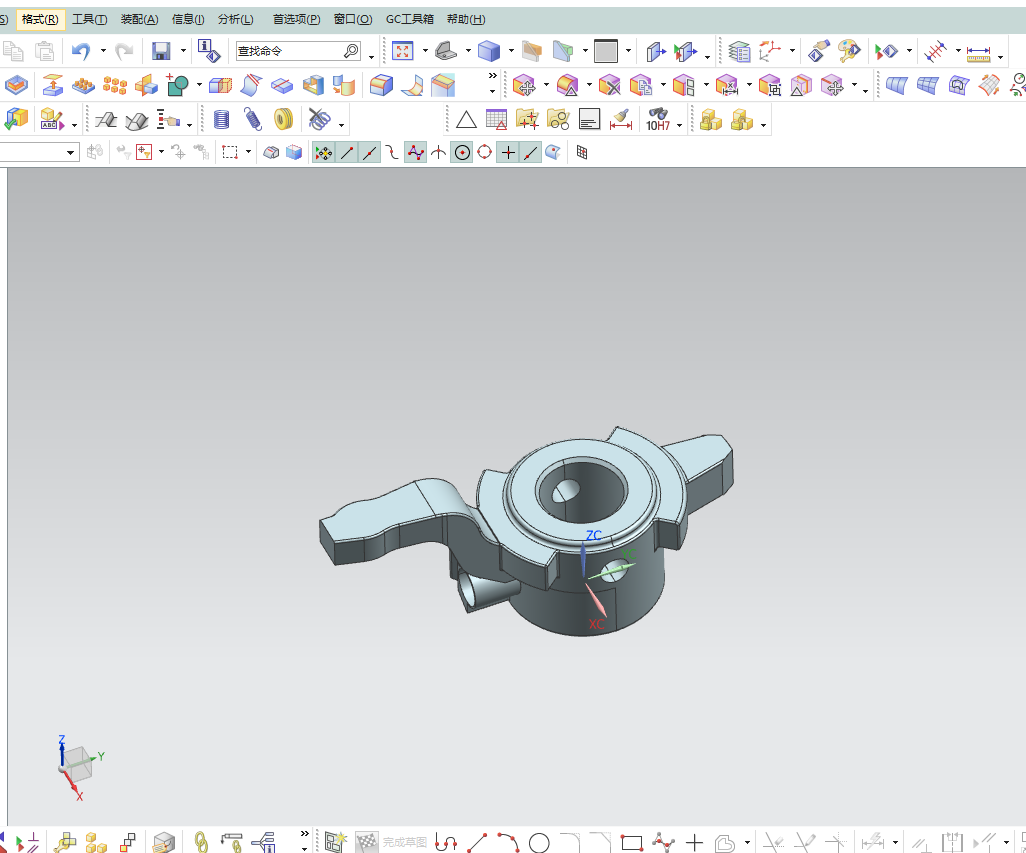This screenshot has width=1026, height=853.
Task: Click the brush-and-dimension format icon
Action: [620, 120]
